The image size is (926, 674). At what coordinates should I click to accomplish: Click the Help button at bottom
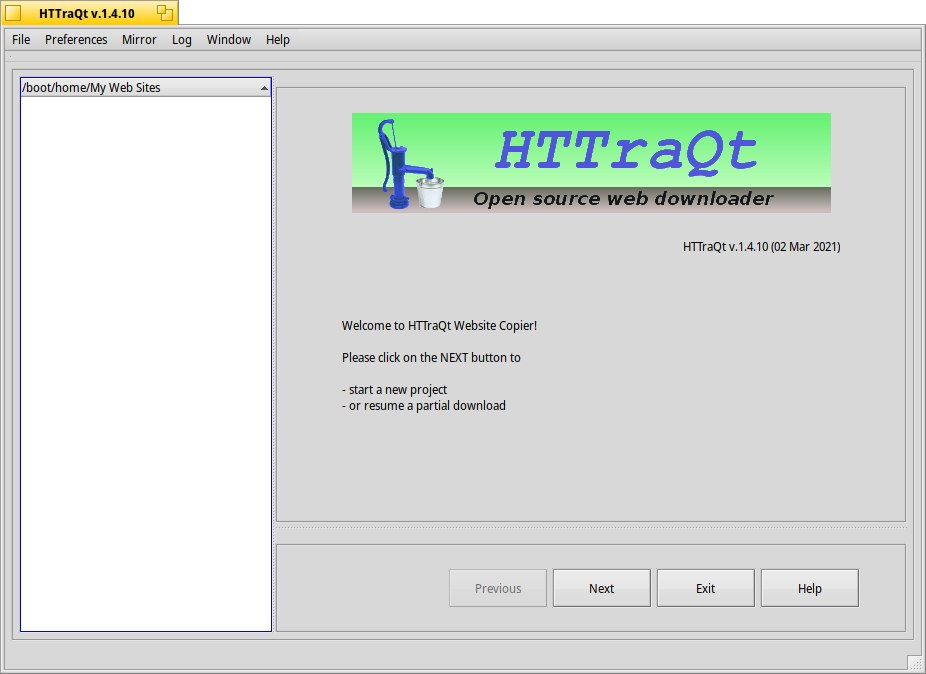809,588
